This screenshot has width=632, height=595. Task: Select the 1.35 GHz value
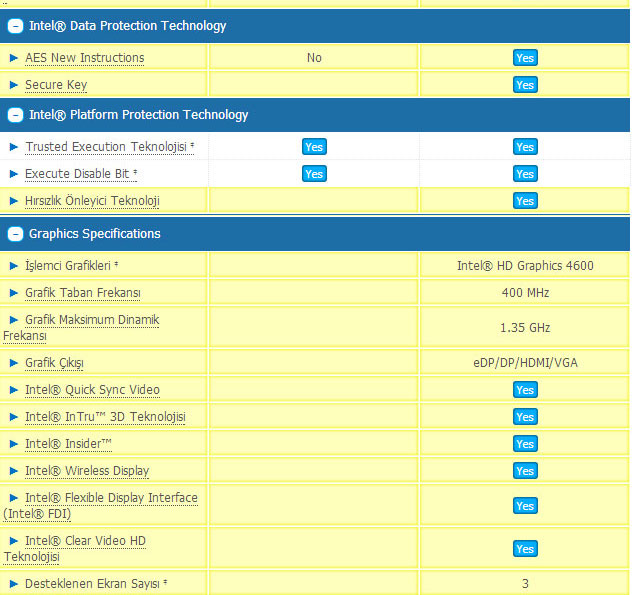[x=525, y=328]
